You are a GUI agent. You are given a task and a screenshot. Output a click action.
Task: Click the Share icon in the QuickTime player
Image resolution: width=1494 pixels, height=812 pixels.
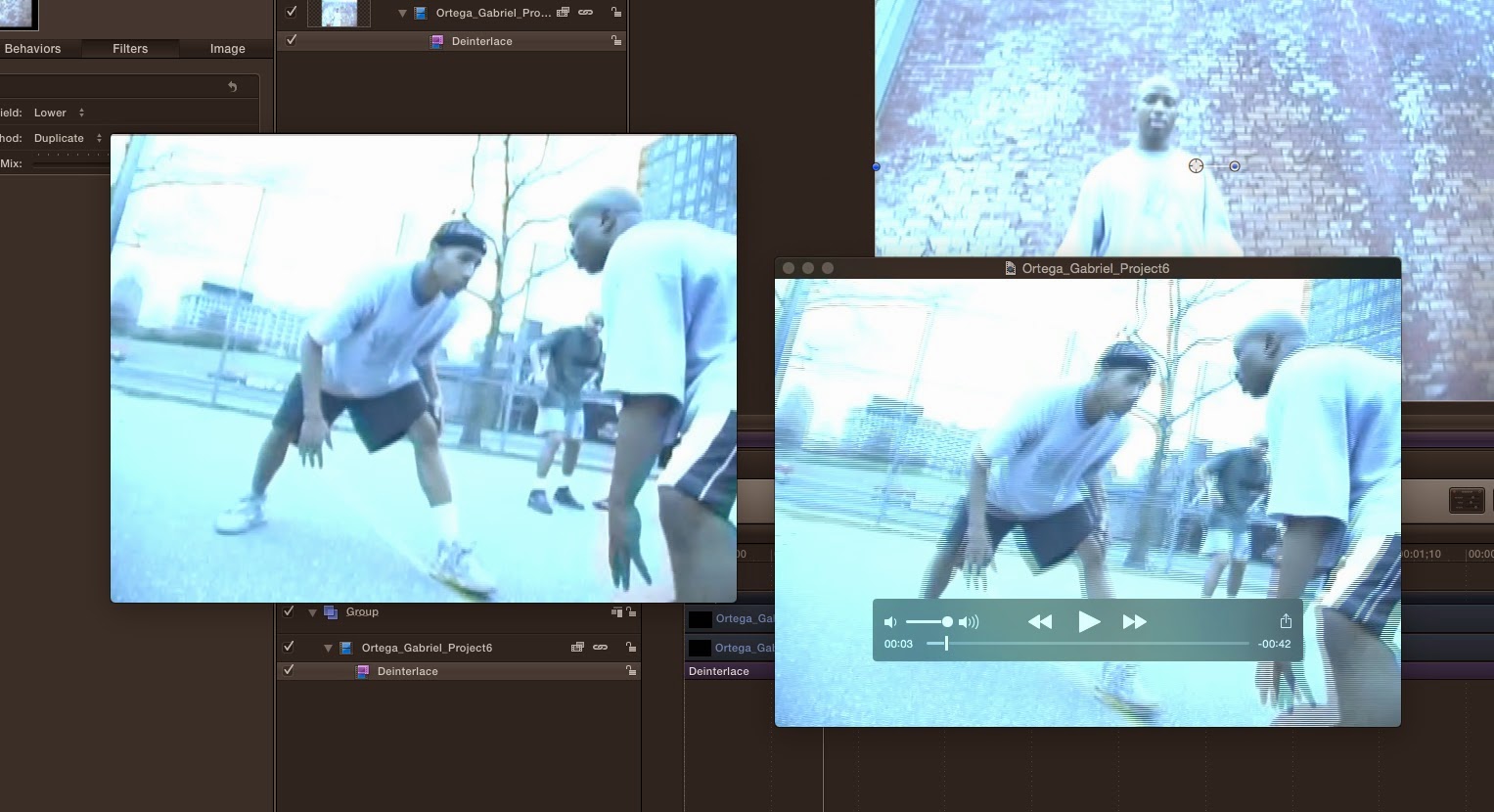(x=1286, y=620)
